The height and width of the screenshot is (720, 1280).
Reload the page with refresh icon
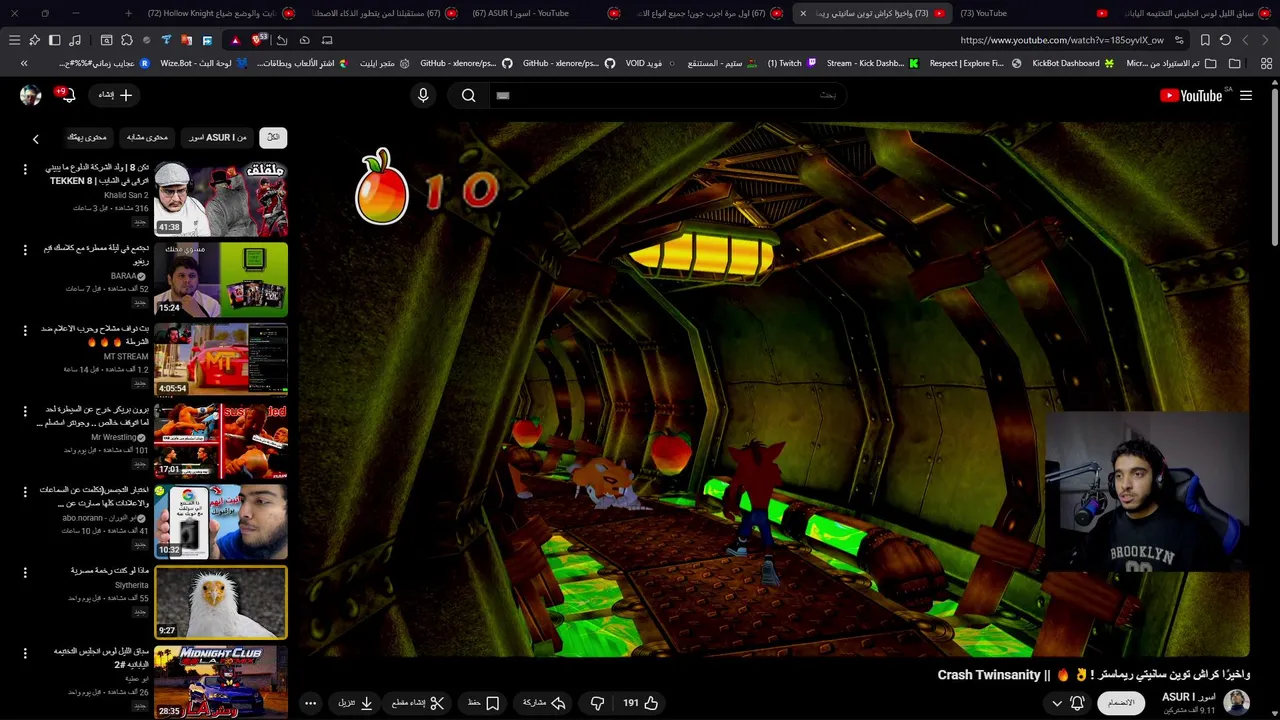[1225, 40]
